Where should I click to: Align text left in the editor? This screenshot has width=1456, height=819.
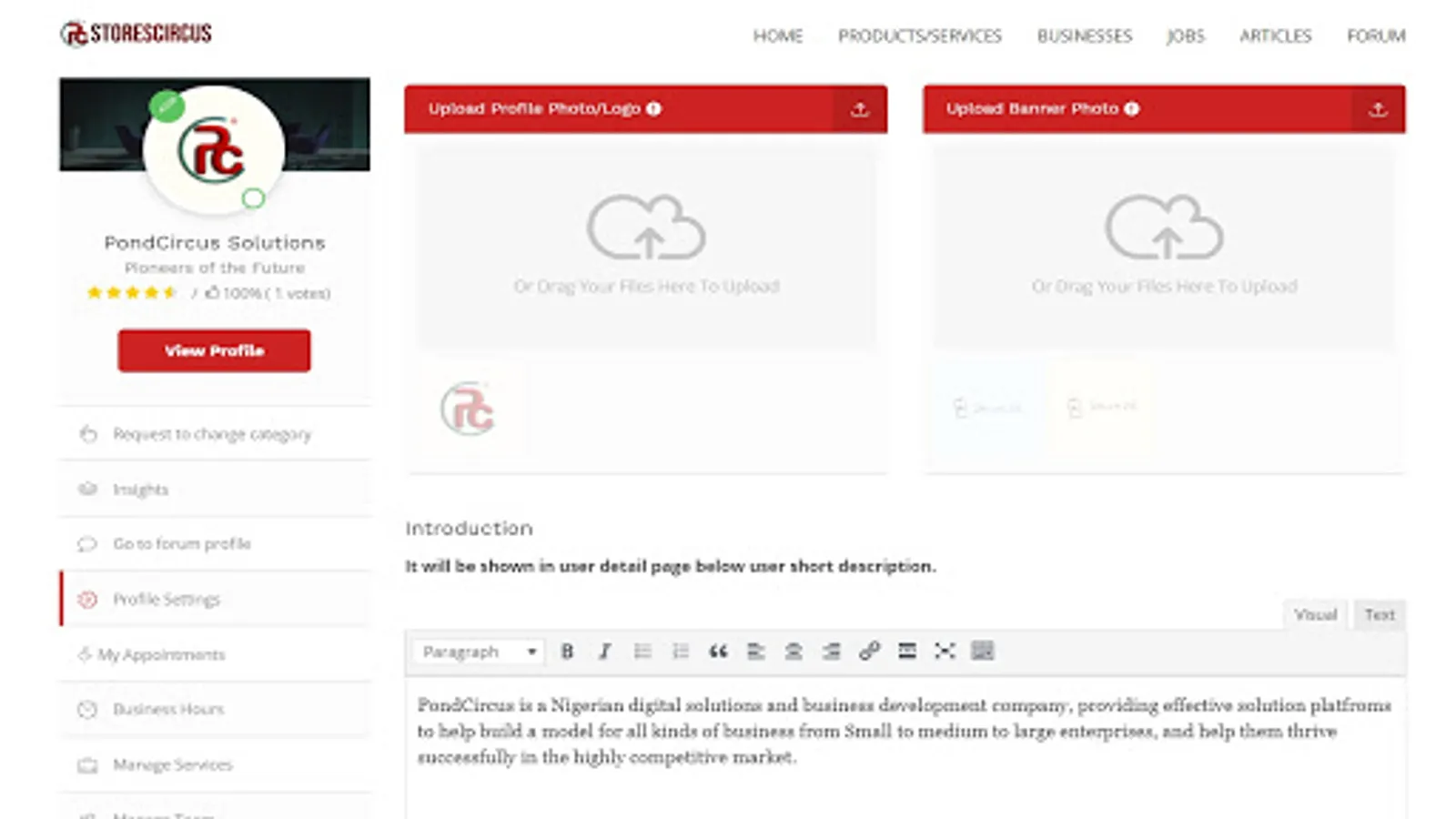pos(755,652)
